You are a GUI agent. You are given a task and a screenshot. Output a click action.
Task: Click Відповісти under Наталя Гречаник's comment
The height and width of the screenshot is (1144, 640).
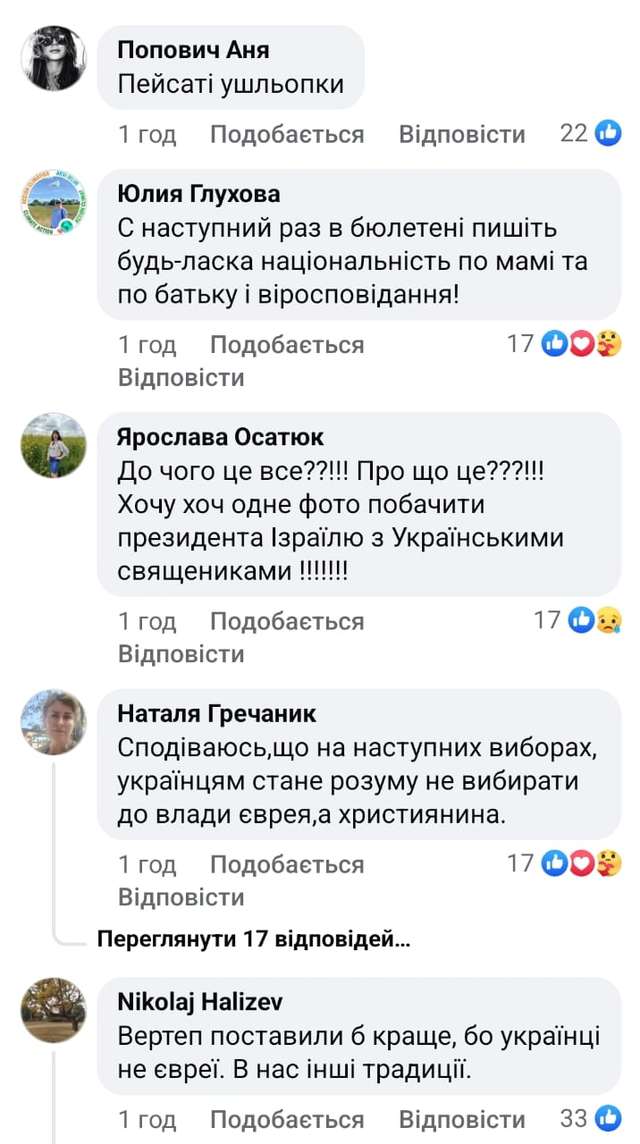click(181, 897)
